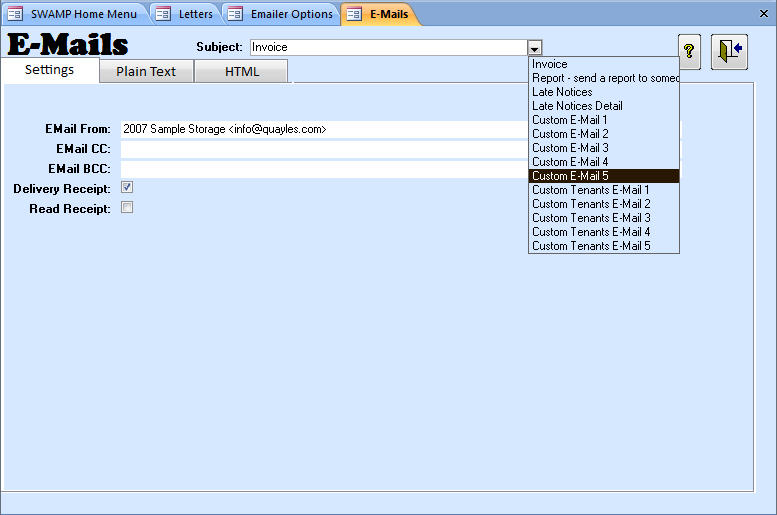
Task: Pick Late Notices Detail option
Action: tap(604, 106)
